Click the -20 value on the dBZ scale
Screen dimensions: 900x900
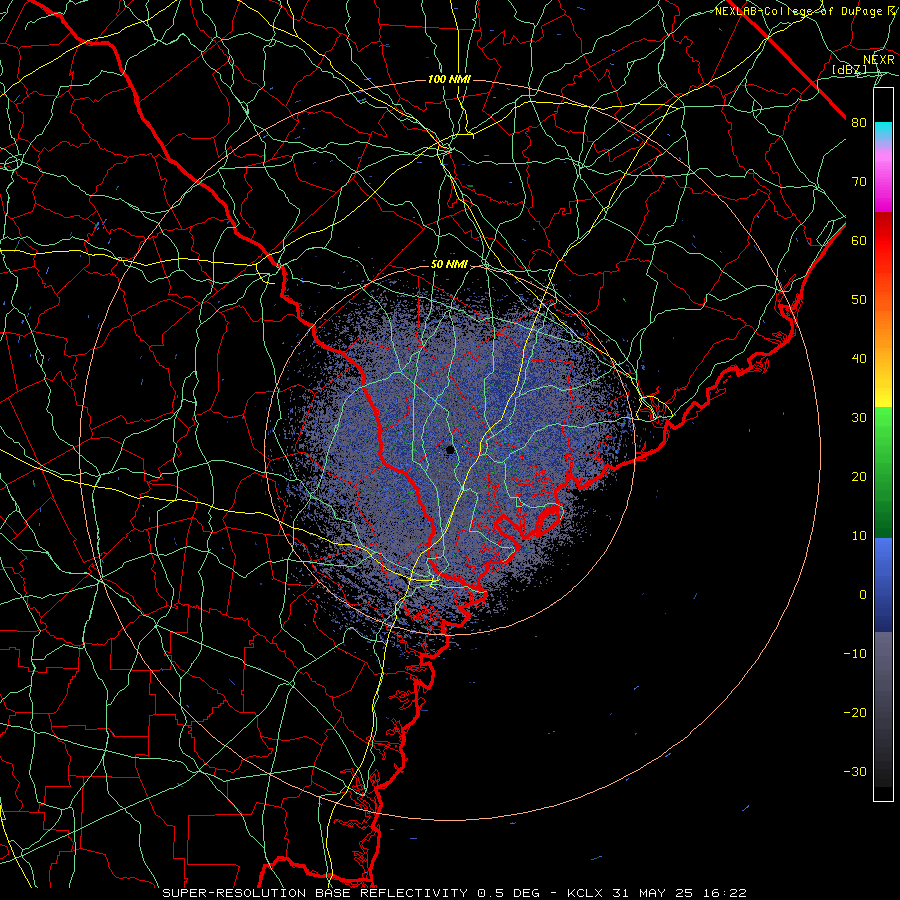[855, 713]
